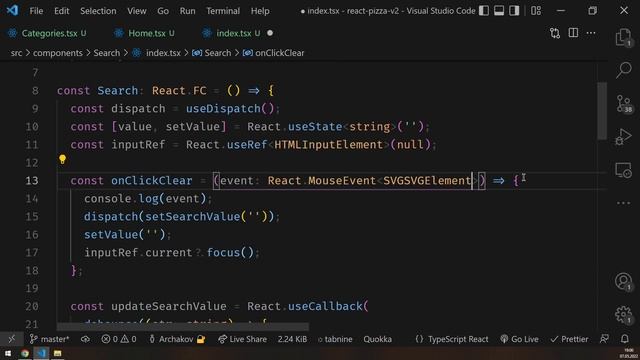Screen dimensions: 640x360
Task: Open Customize Layout button
Action: click(x=536, y=11)
